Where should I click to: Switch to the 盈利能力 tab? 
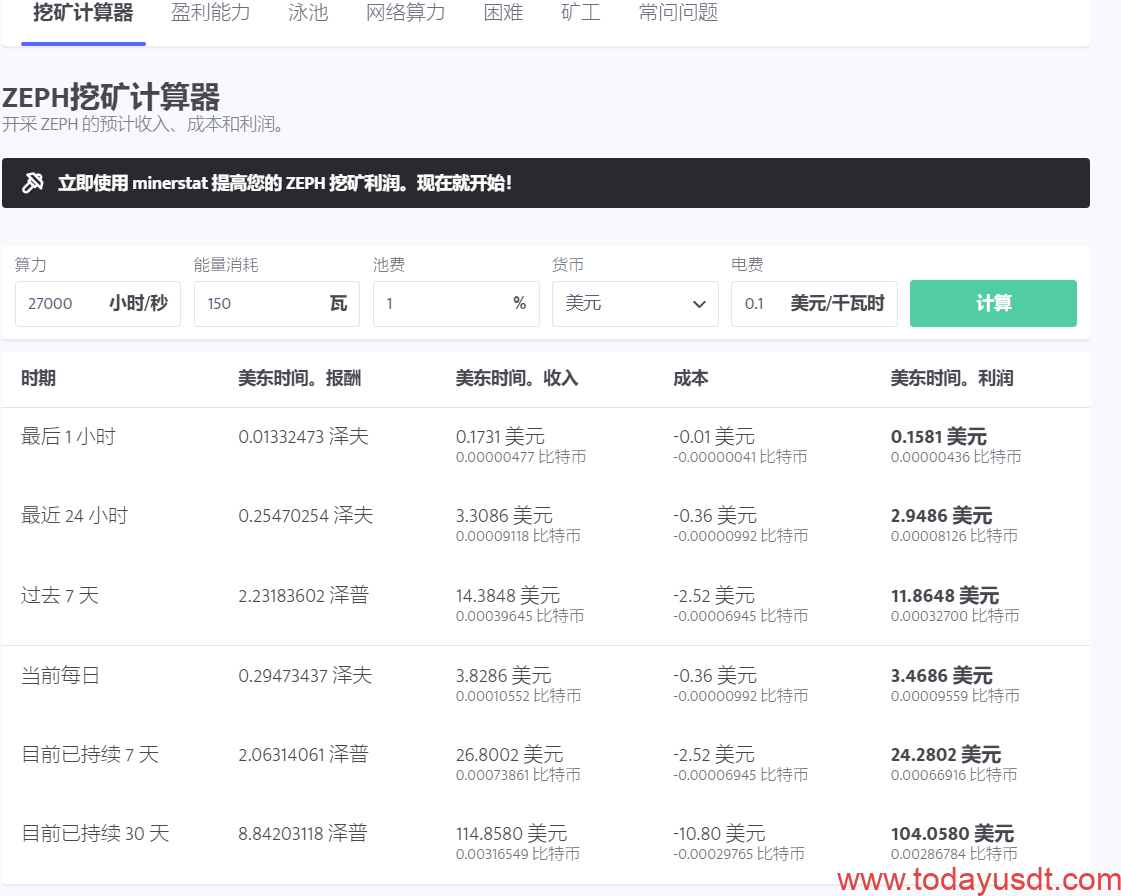point(210,14)
